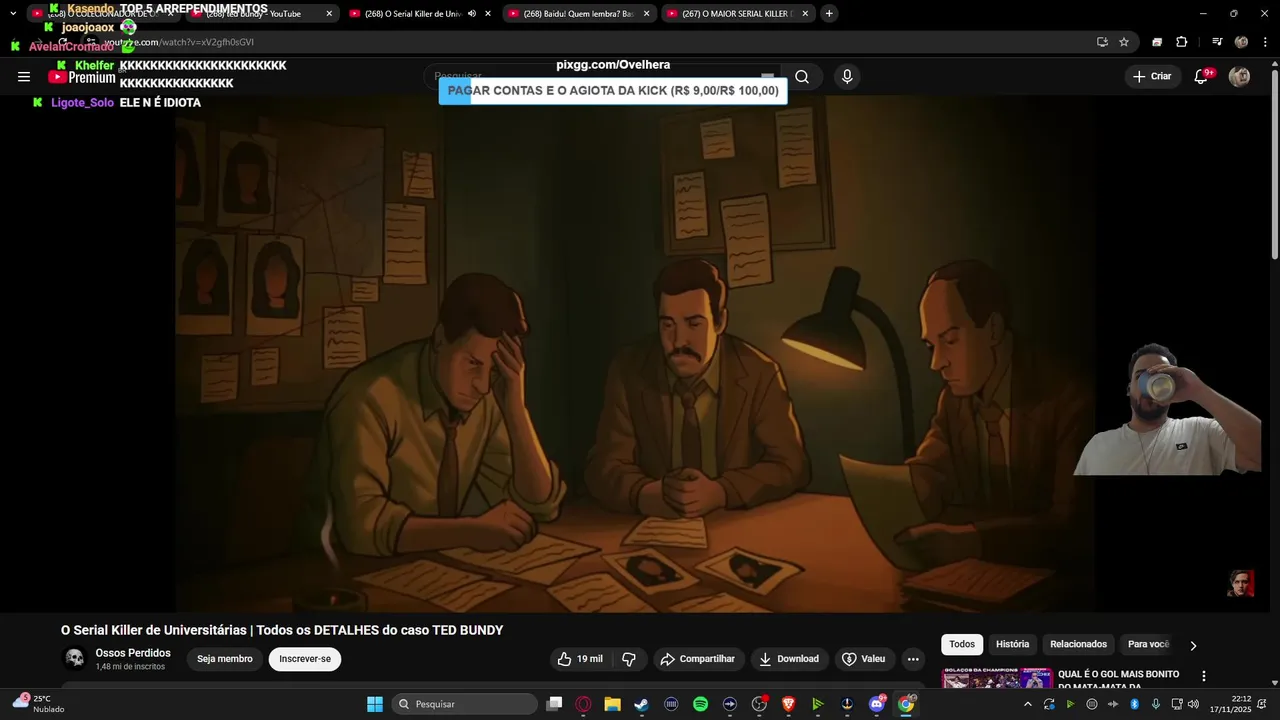Screen dimensions: 1280x720
Task: Select the Para você filter chip
Action: pos(1148,644)
